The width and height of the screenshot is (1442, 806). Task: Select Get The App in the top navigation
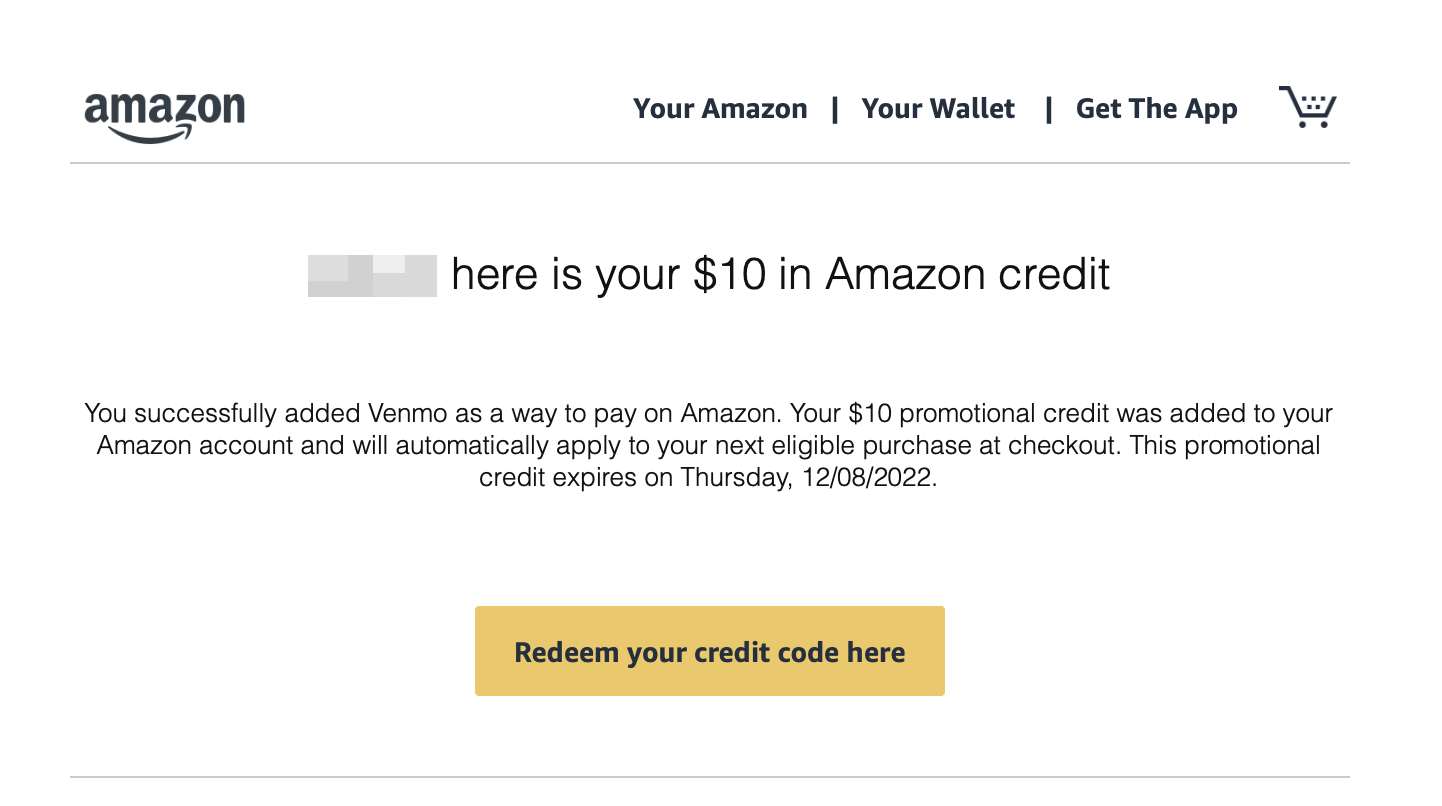click(1156, 108)
